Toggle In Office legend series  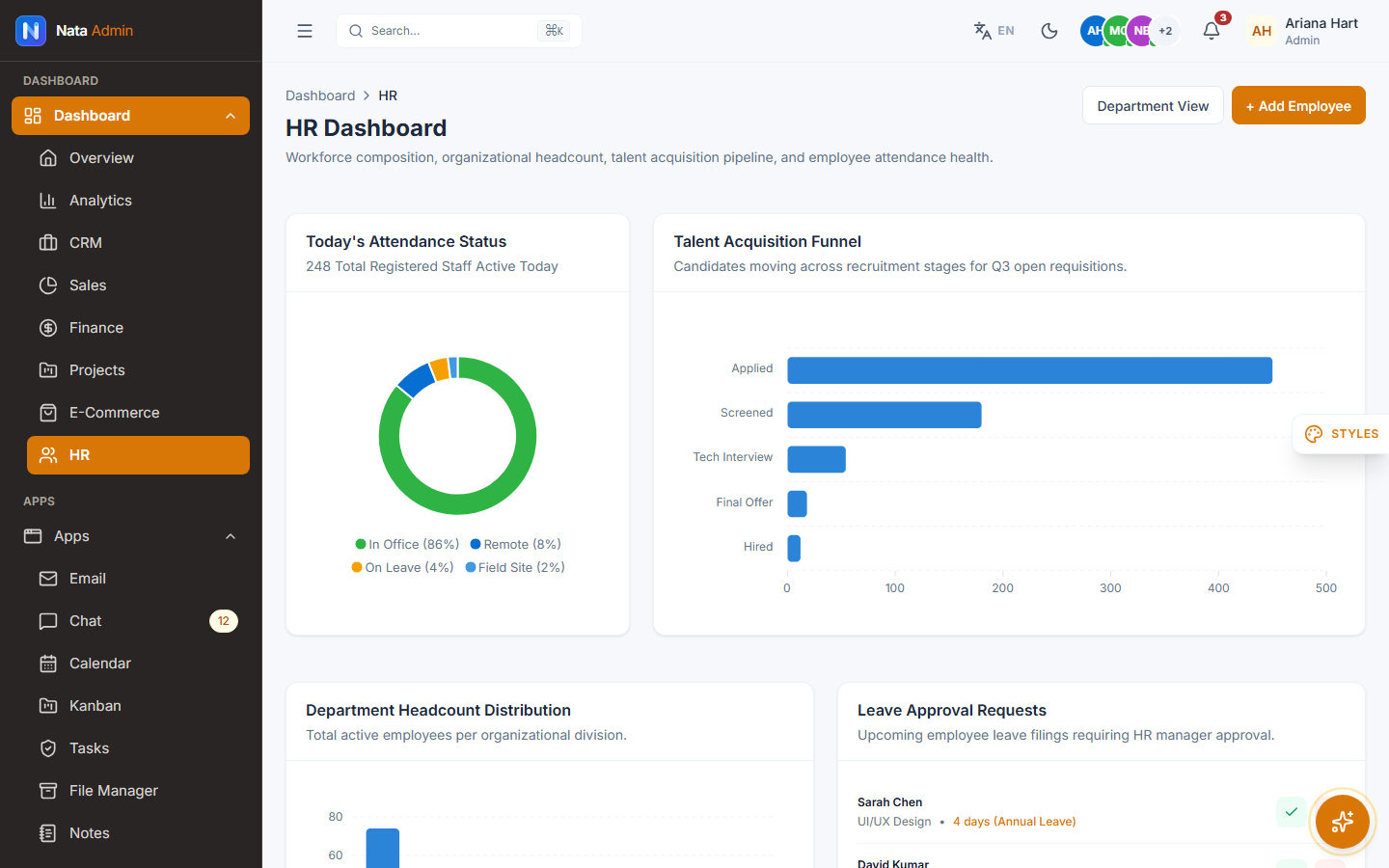[x=407, y=544]
